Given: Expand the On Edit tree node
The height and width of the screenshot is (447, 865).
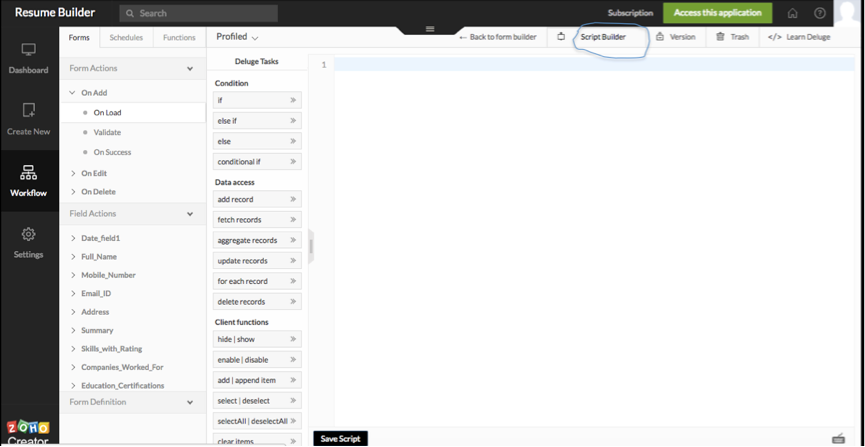Looking at the screenshot, I should (x=73, y=173).
